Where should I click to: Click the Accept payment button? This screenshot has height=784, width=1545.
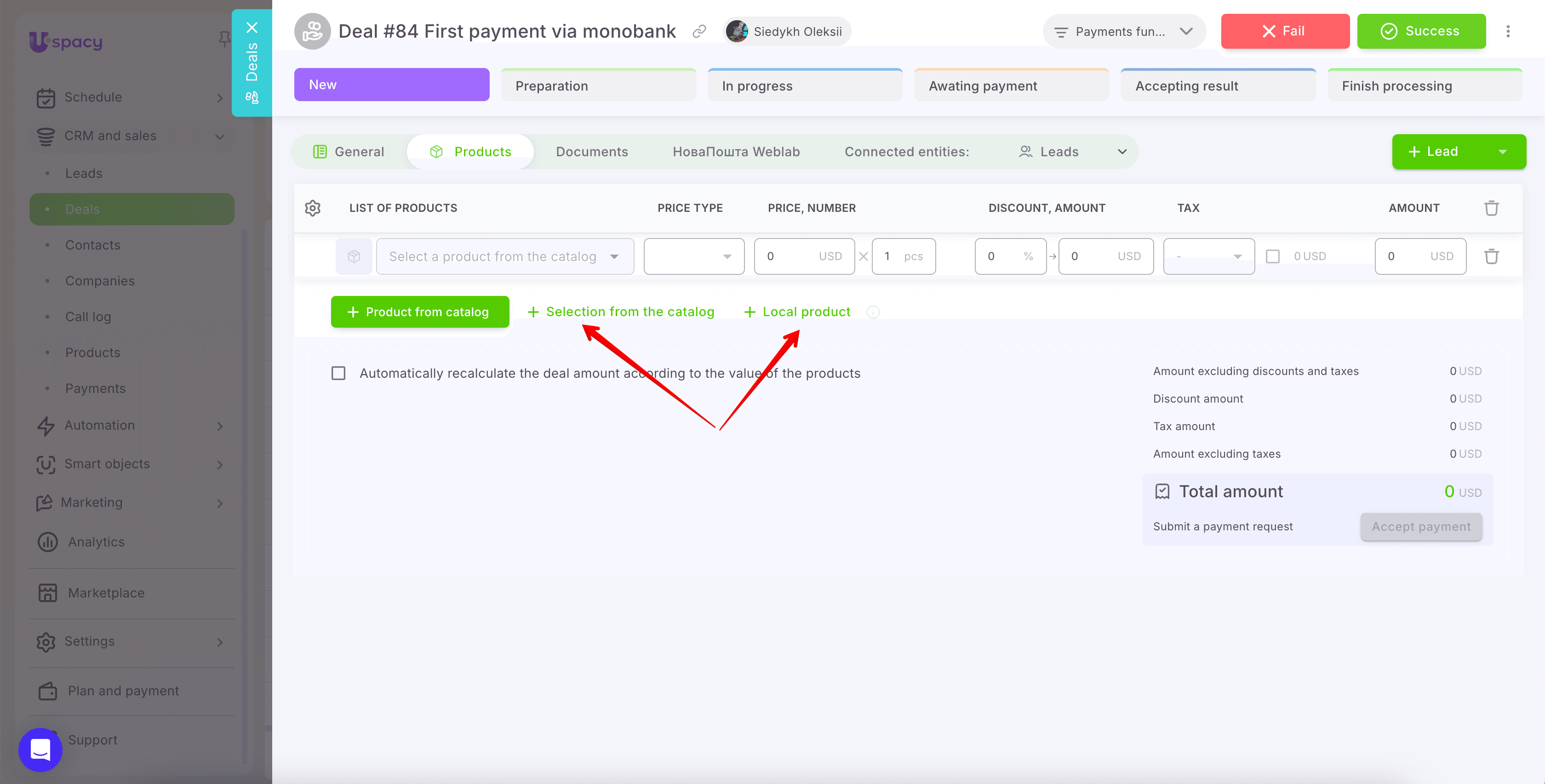[x=1421, y=526]
